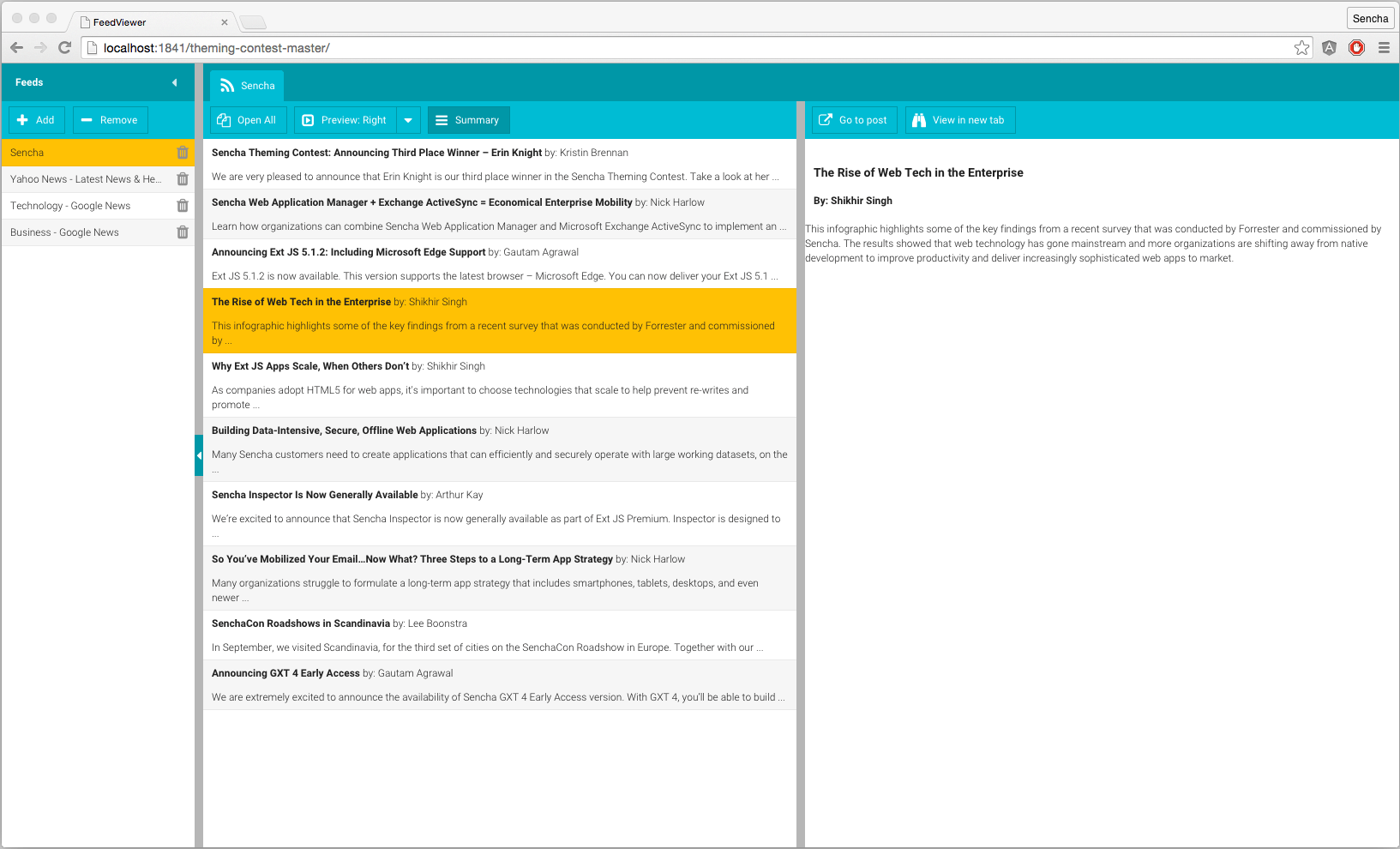
Task: Click the browser back arrow
Action: point(17,48)
